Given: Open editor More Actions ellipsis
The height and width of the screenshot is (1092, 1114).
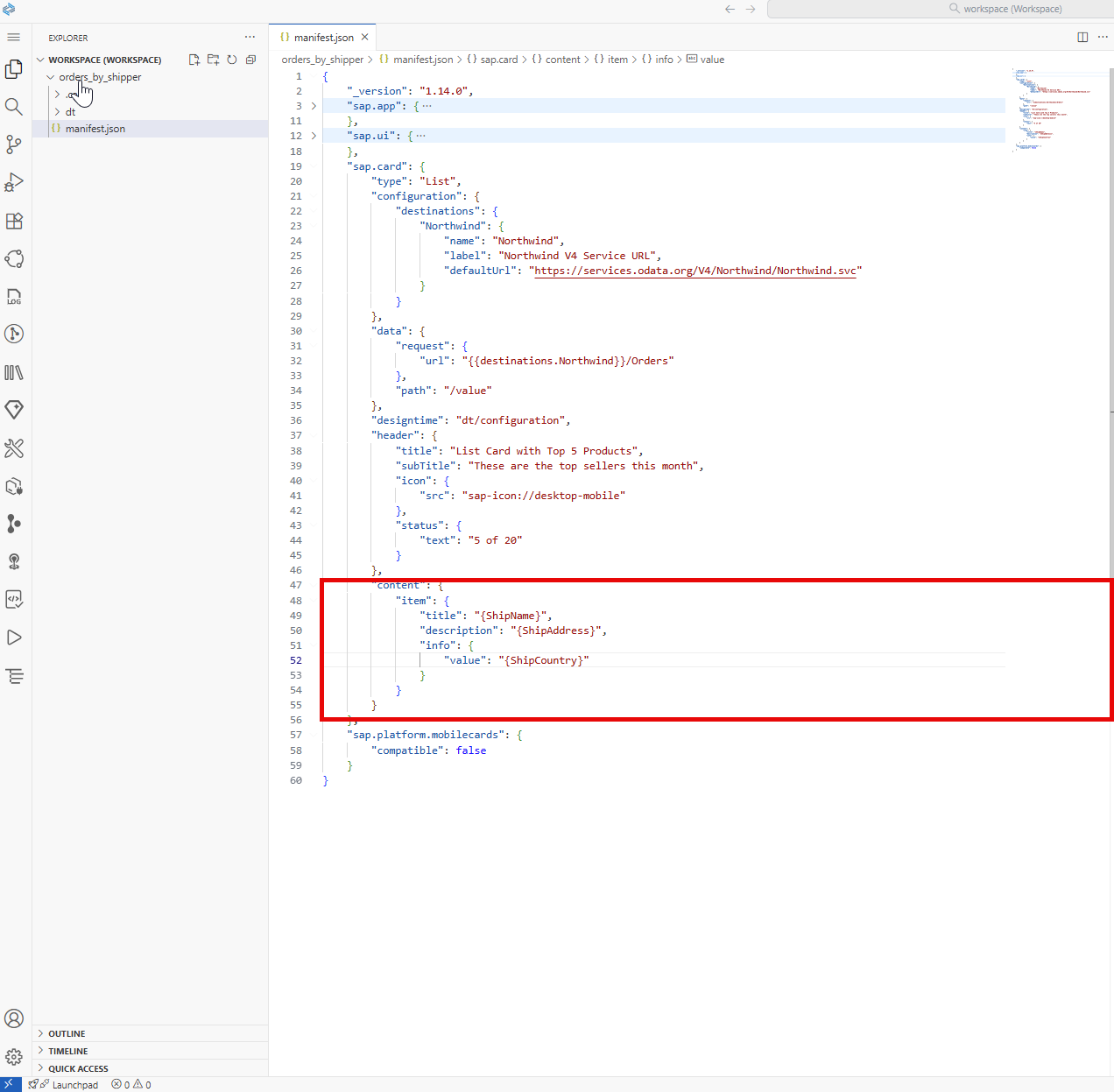Looking at the screenshot, I should click(x=1103, y=37).
